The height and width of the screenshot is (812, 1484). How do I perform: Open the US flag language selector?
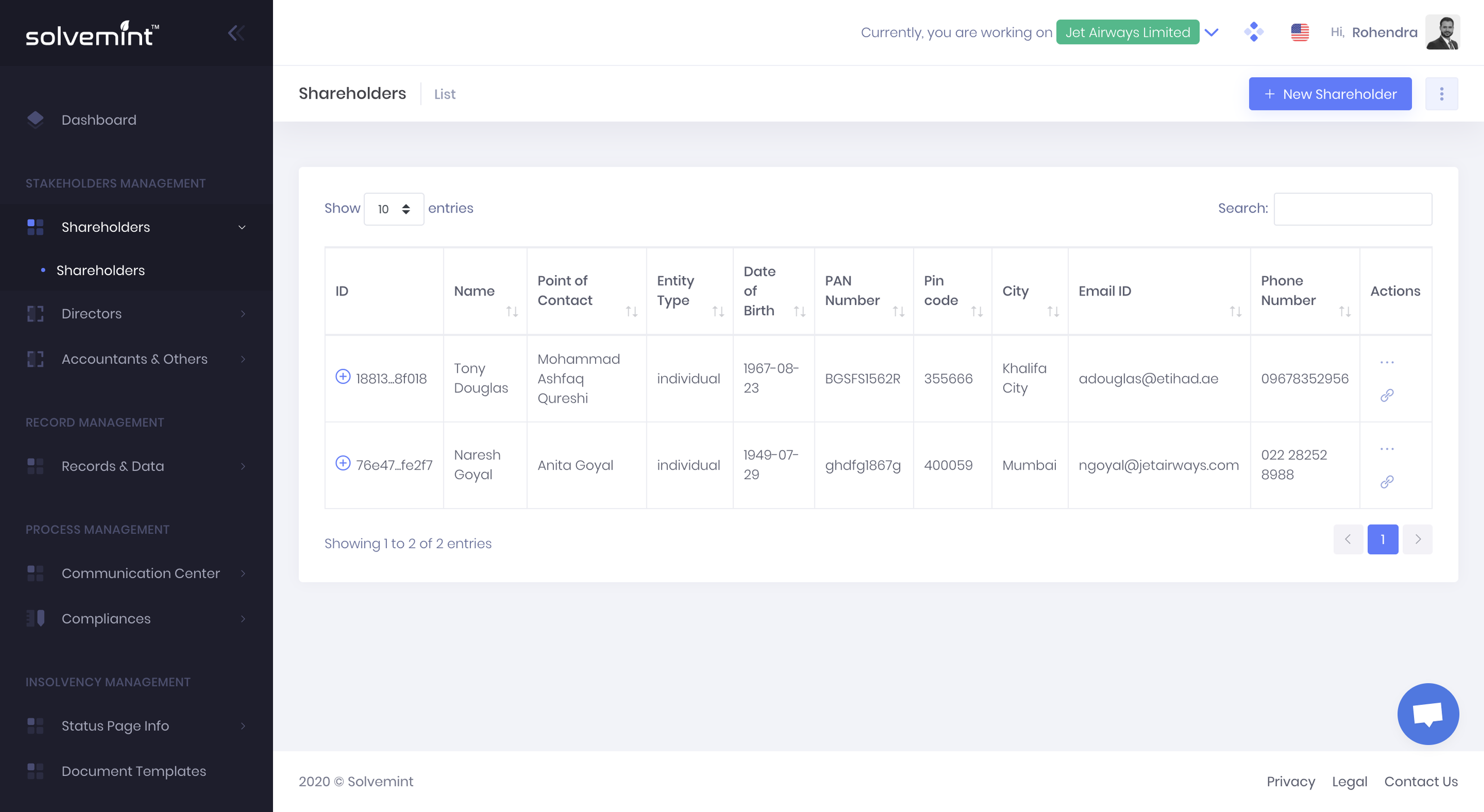pos(1300,32)
